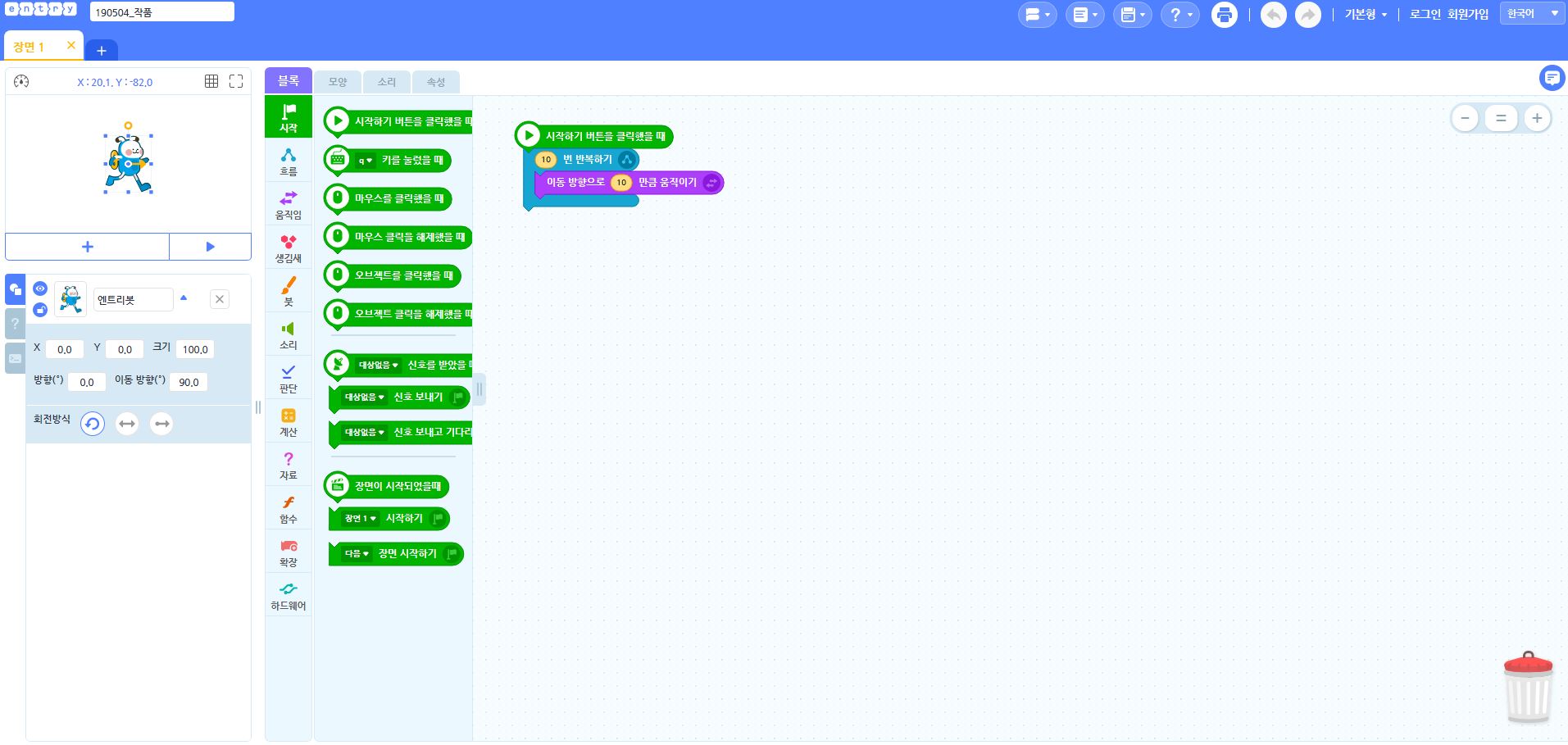Open the block coding mode dropdown
This screenshot has height=745, width=1568.
(1037, 15)
